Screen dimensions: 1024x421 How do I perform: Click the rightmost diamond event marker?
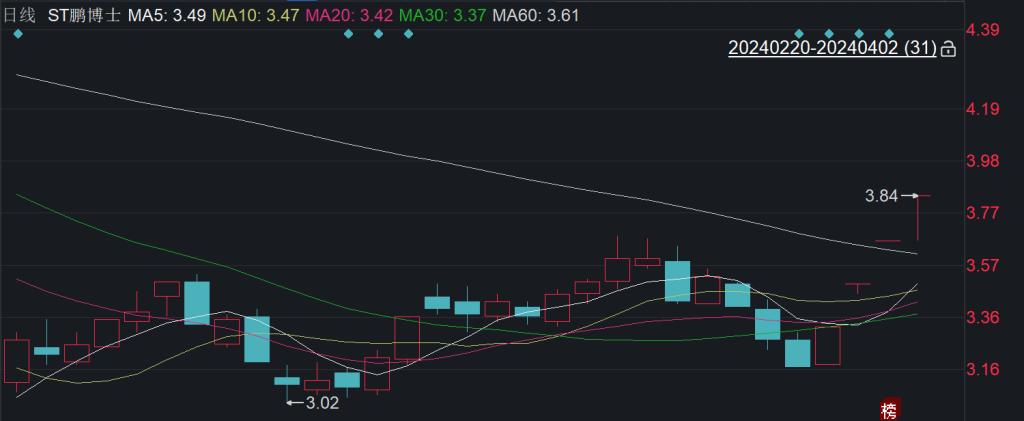(x=889, y=34)
